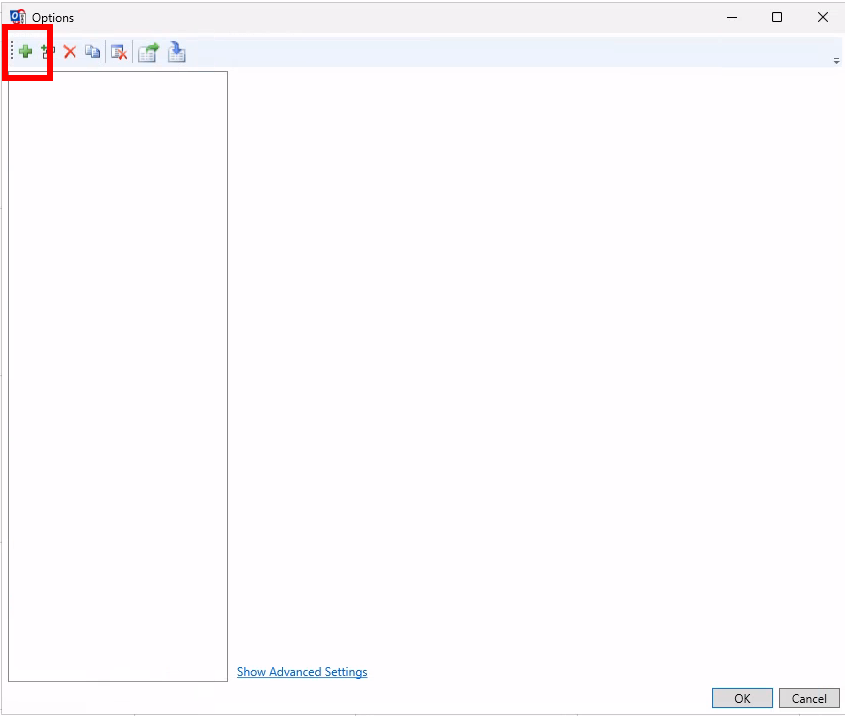Screen dimensions: 845x716
Task: Click the application icon in title bar
Action: tap(17, 17)
